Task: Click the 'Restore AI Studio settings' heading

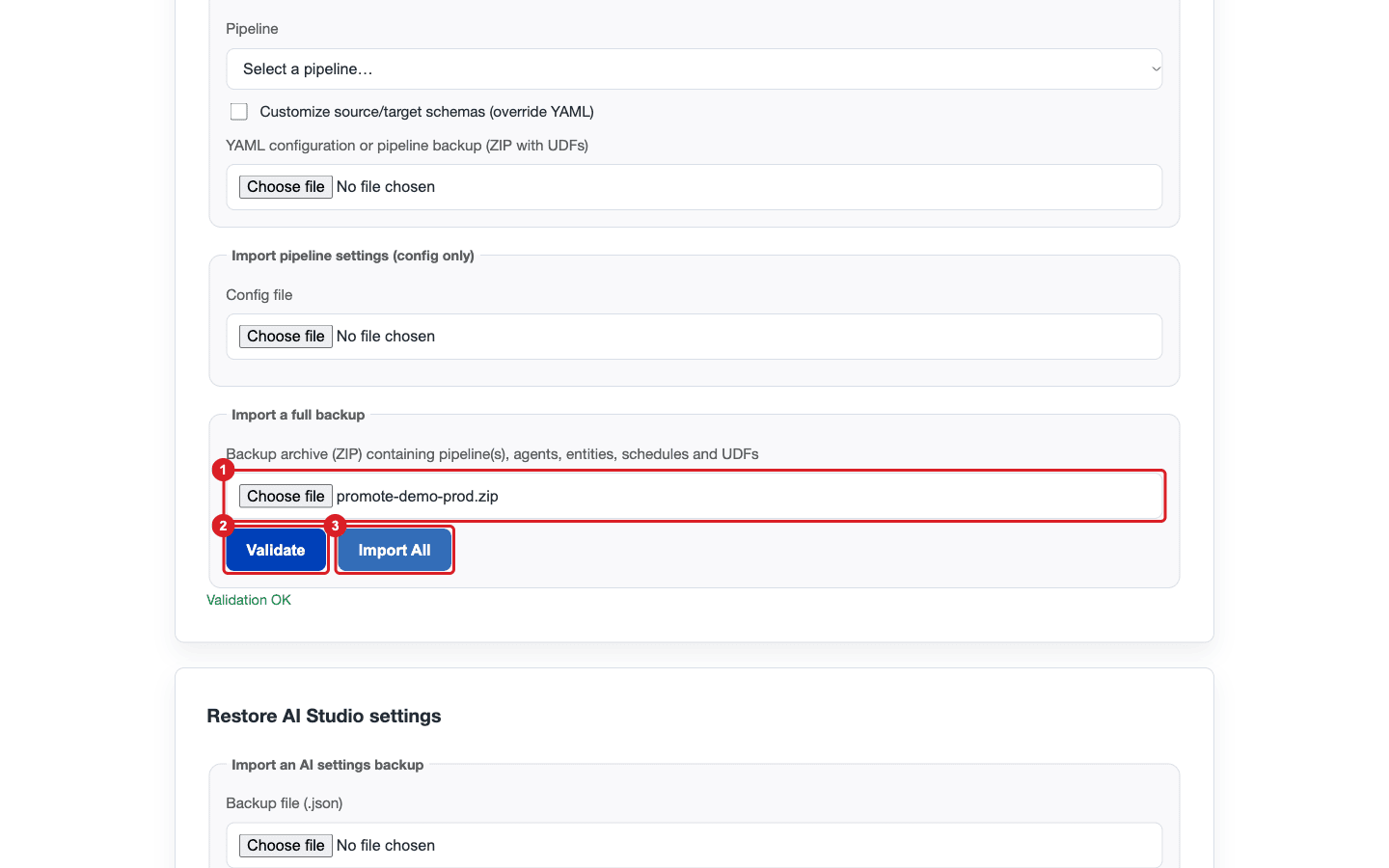Action: click(324, 716)
